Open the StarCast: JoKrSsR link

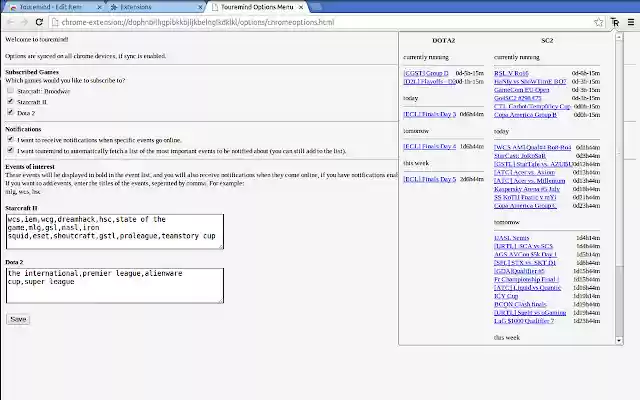tap(520, 156)
